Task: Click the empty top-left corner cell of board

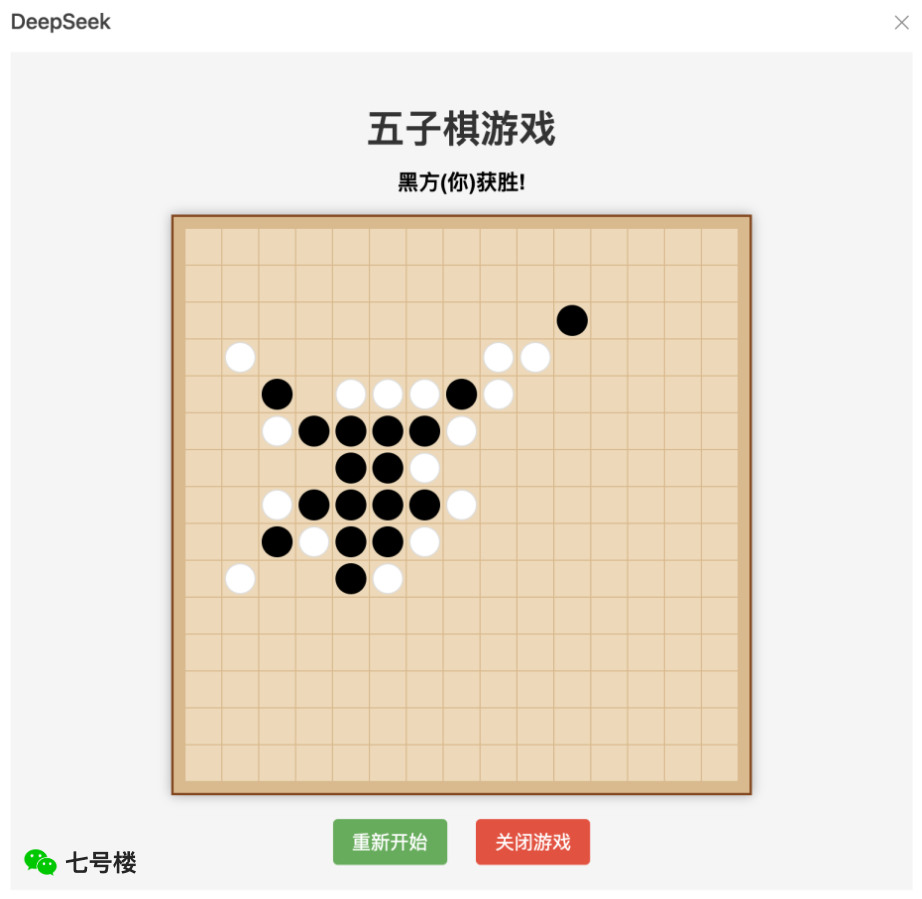Action: click(x=203, y=247)
